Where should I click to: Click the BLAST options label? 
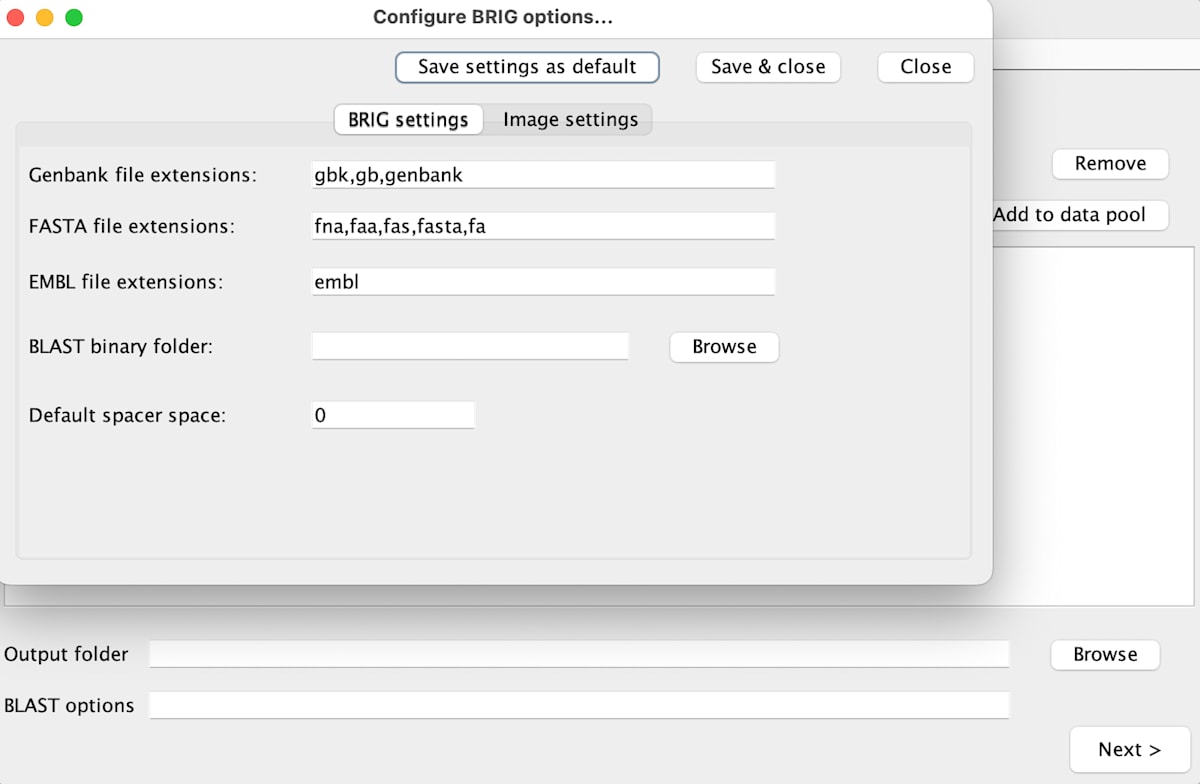[x=69, y=705]
